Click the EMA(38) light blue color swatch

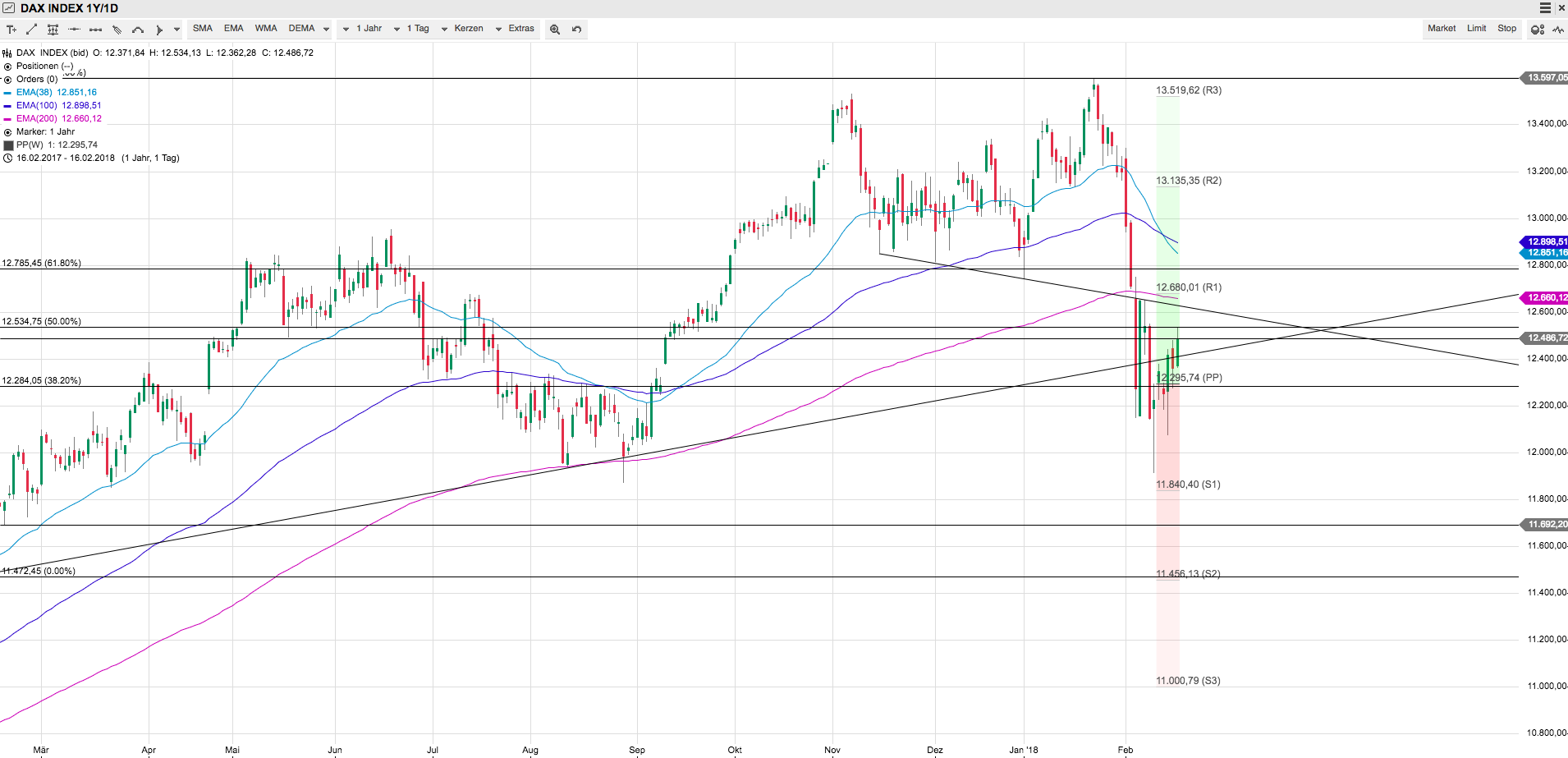(7, 93)
